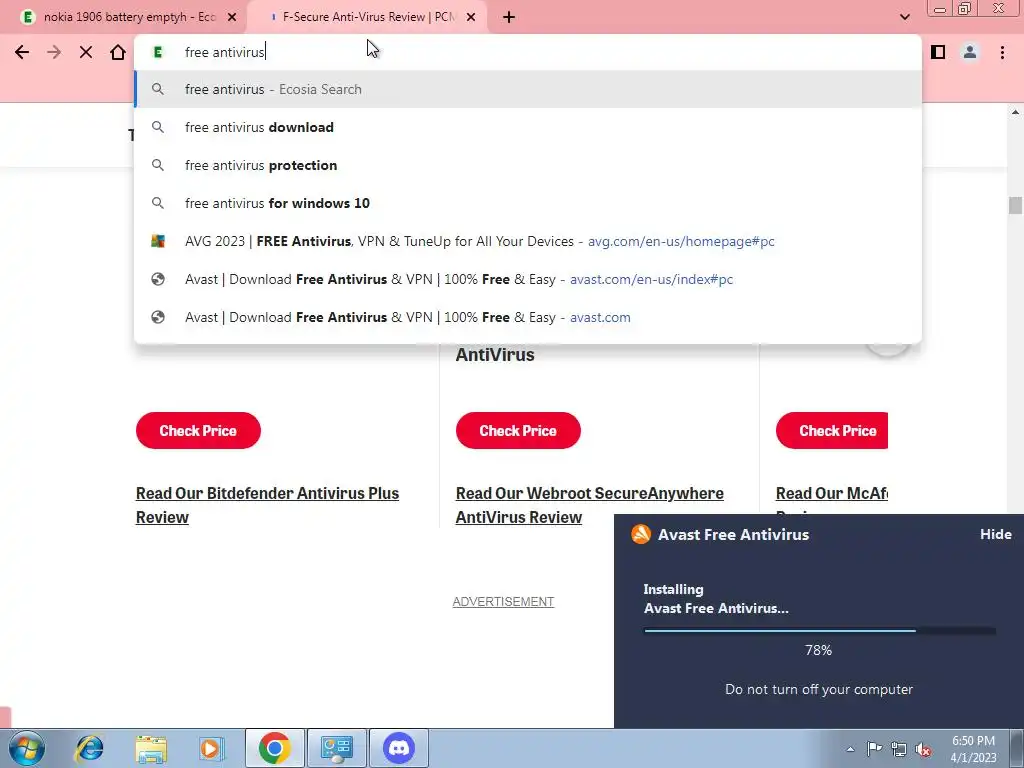Click the Avast install progress bar
The width and height of the screenshot is (1024, 768).
[x=820, y=631]
